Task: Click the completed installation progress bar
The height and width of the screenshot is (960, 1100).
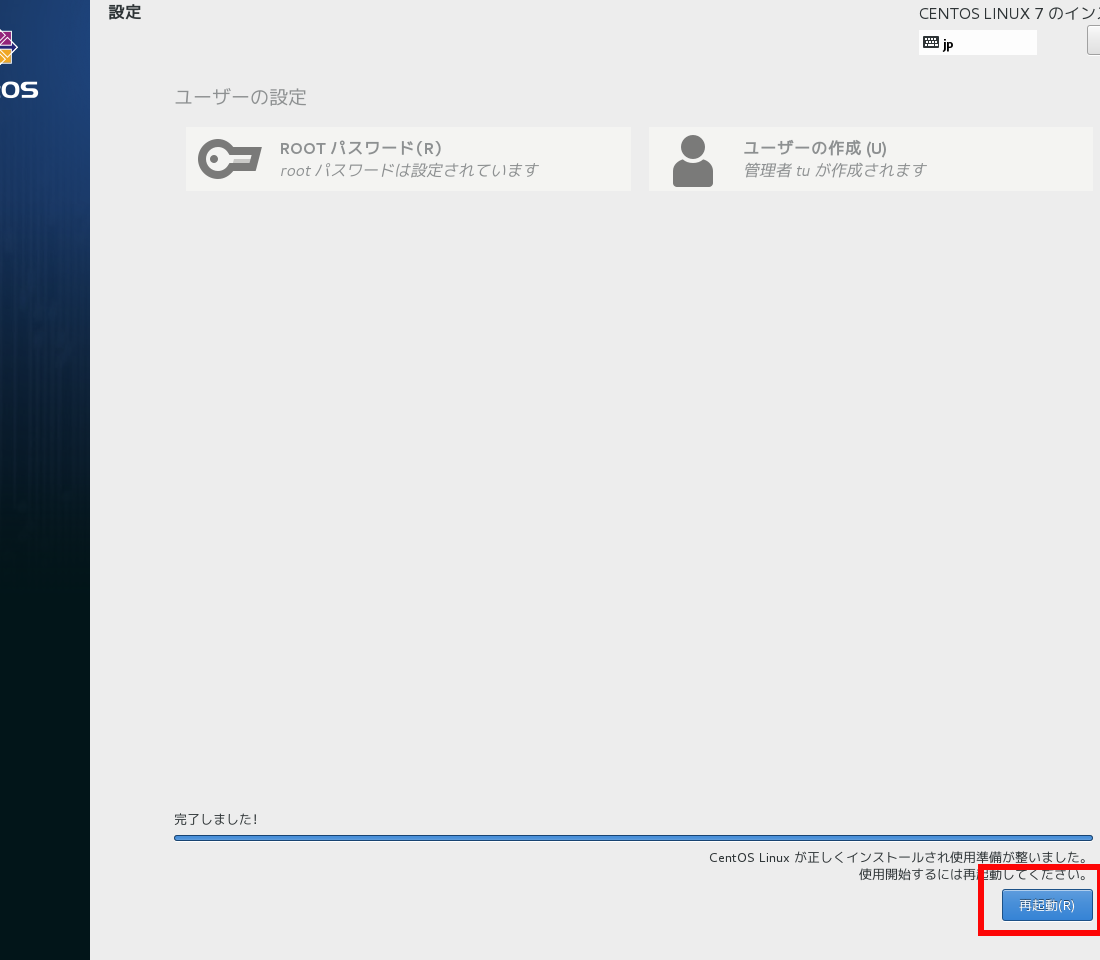Action: point(632,838)
